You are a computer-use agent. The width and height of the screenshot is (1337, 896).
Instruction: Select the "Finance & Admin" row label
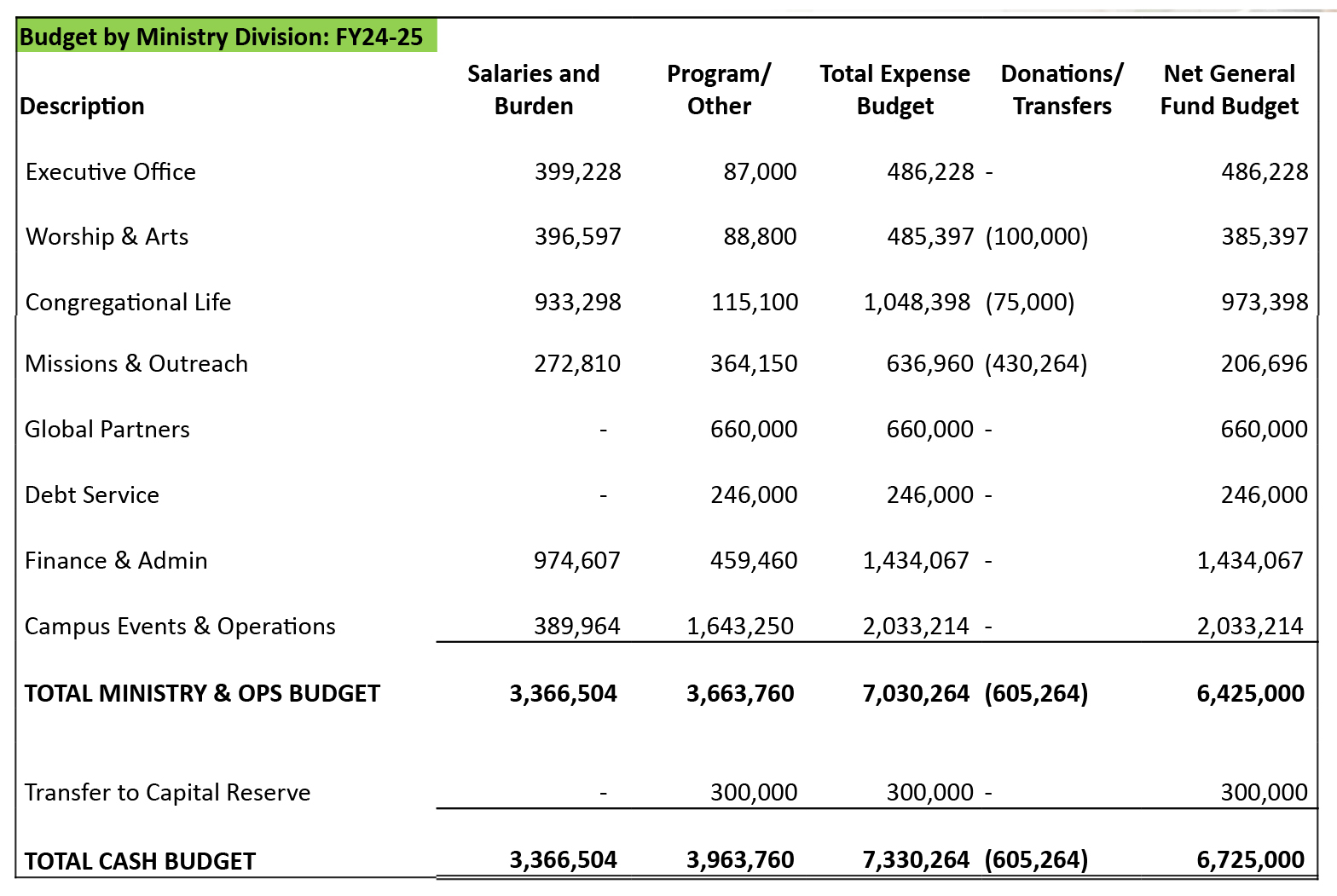coord(116,561)
